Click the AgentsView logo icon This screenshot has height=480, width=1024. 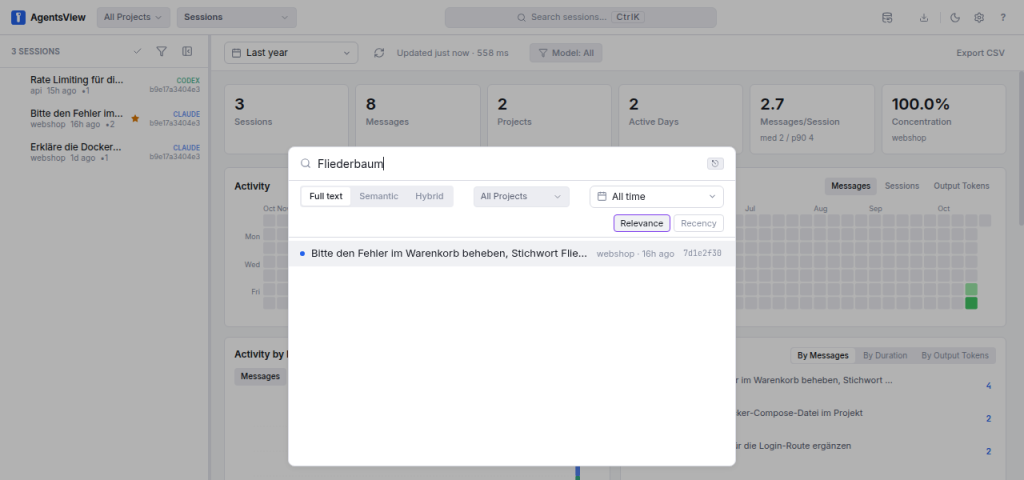click(x=18, y=18)
